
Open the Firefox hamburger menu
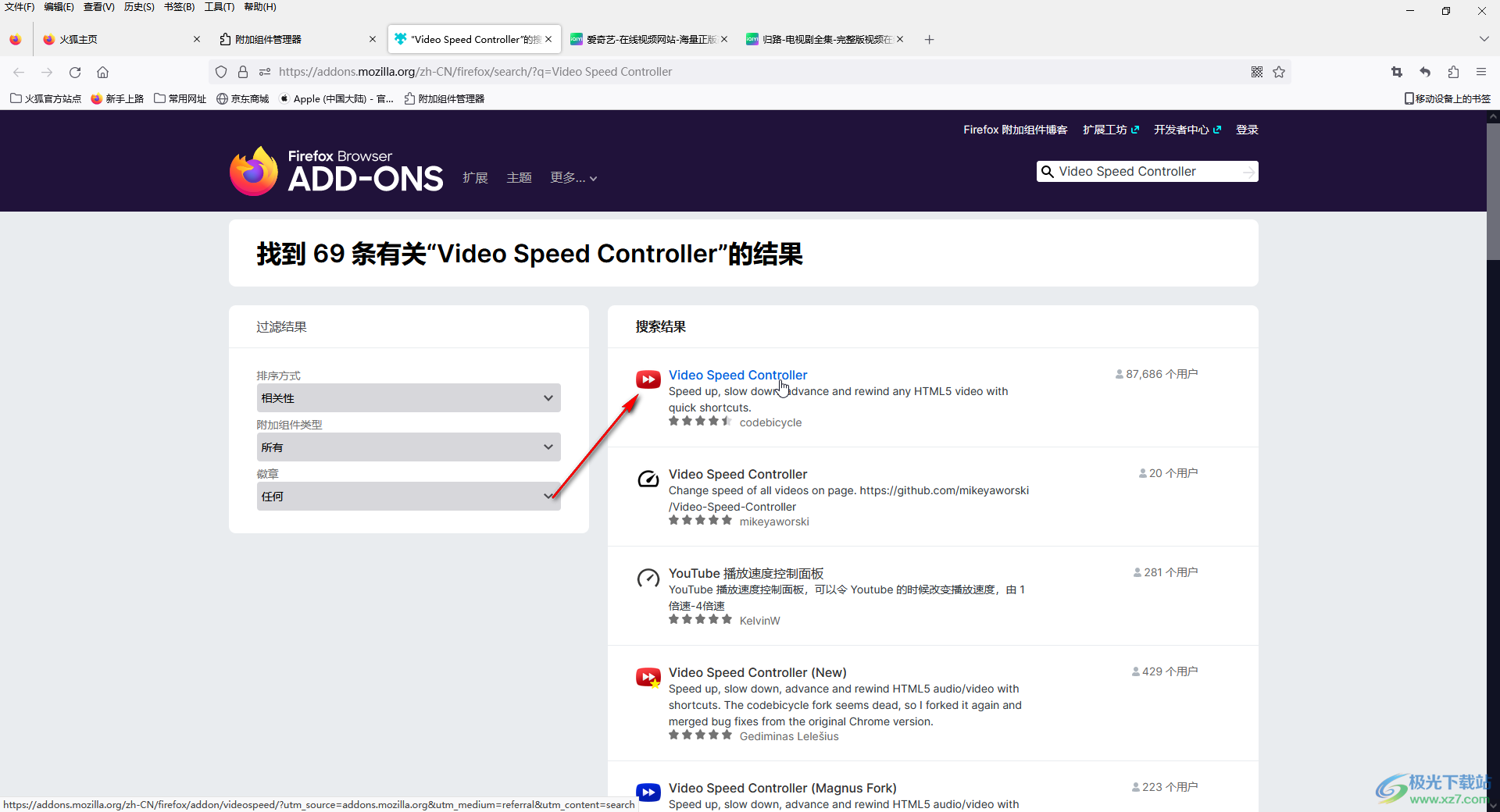tap(1481, 72)
